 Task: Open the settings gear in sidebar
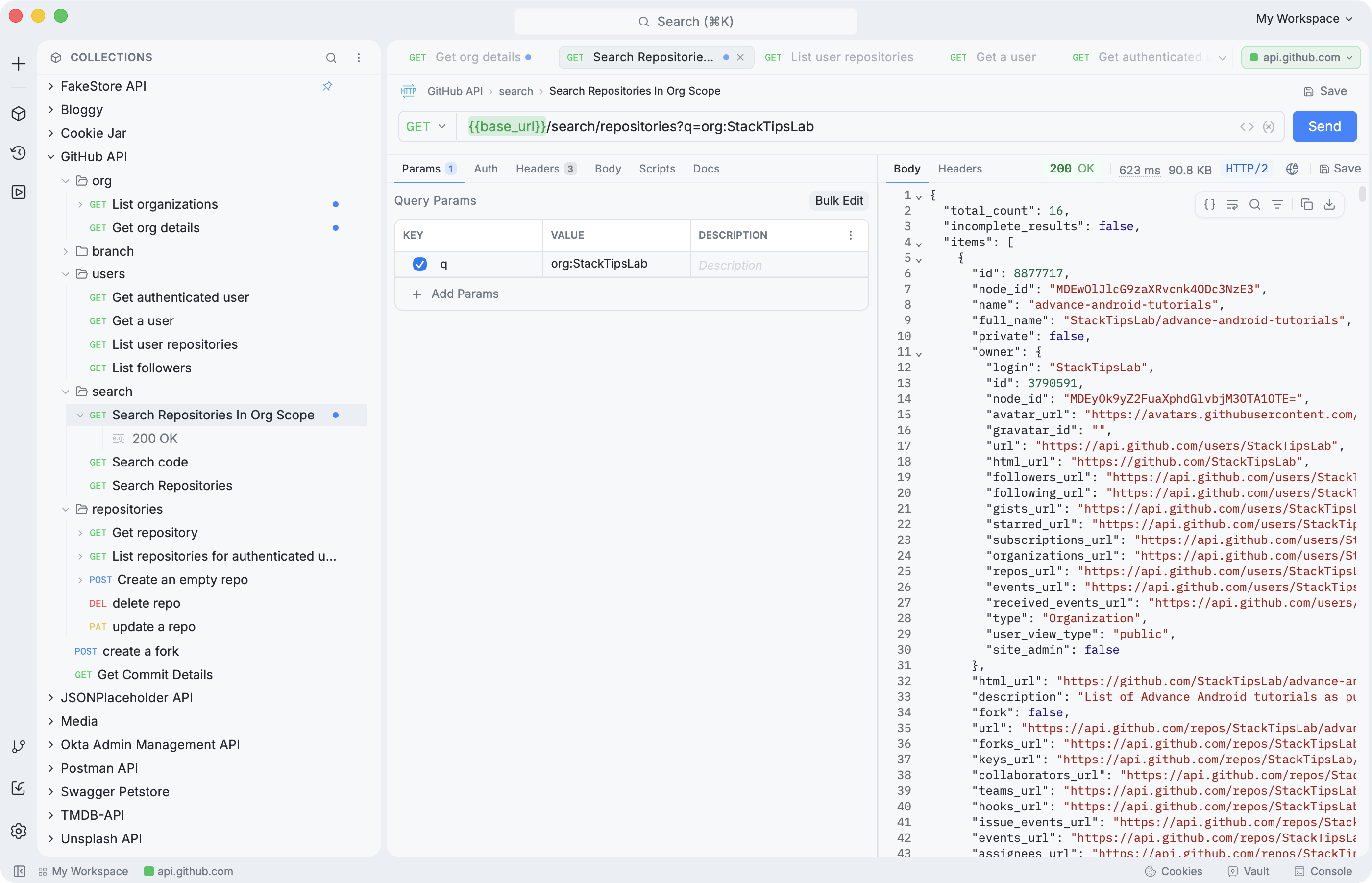pyautogui.click(x=18, y=831)
